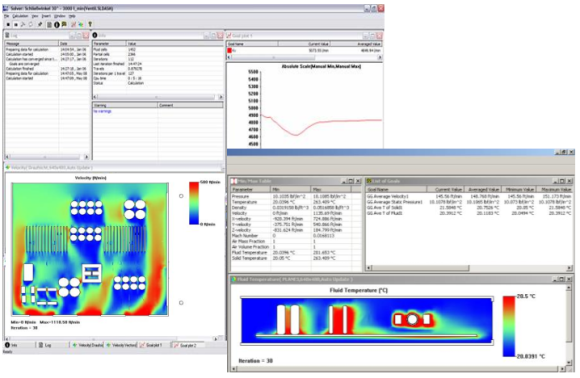Click the Value column header in Info panel
Screen dimensions: 580x378
175,44
